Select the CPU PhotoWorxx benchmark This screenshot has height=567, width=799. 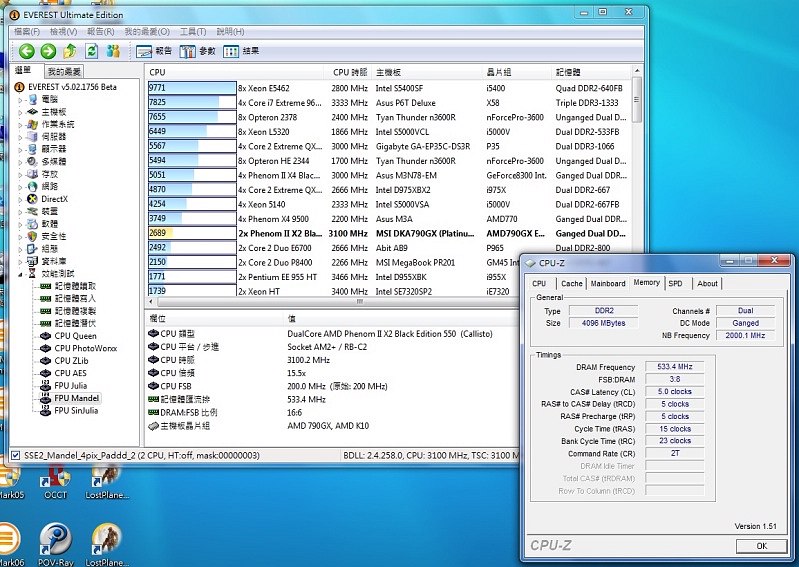pos(86,348)
